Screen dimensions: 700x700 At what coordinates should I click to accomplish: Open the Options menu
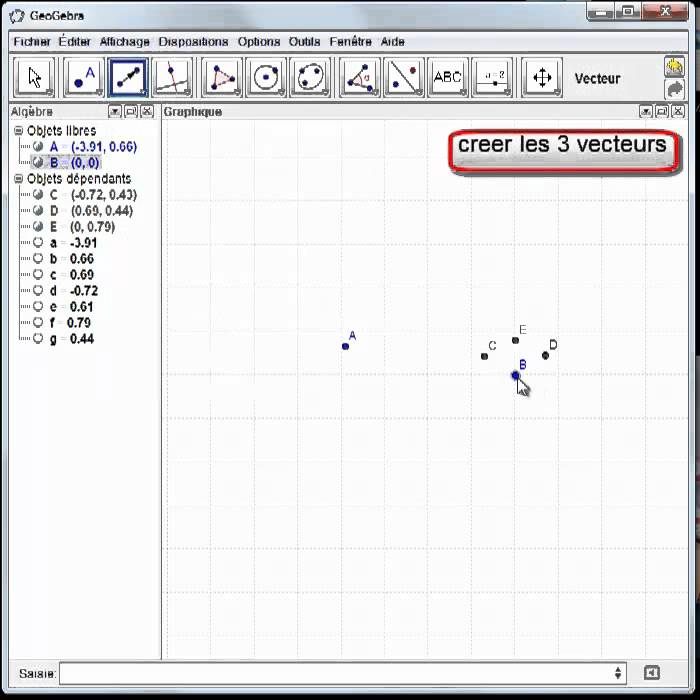coord(259,42)
